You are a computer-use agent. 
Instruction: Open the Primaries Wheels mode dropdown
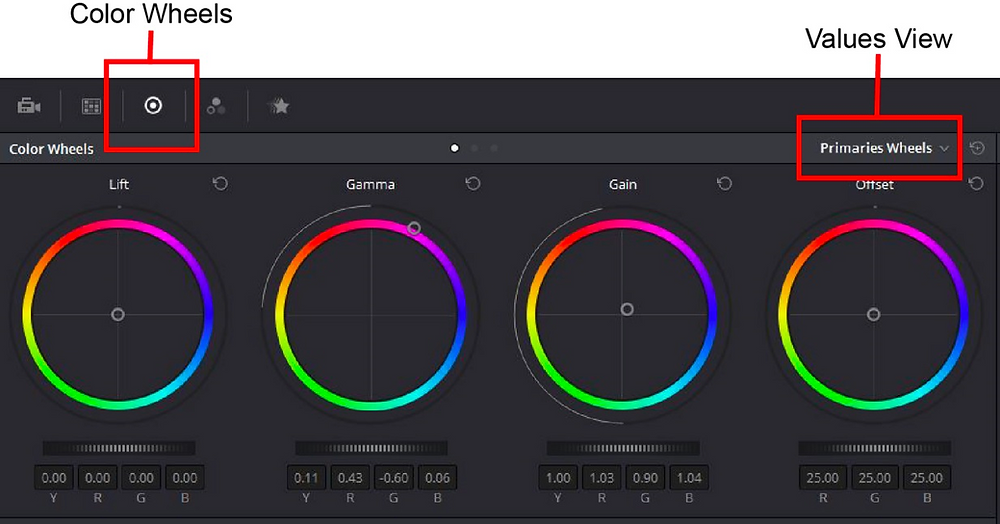pos(884,148)
